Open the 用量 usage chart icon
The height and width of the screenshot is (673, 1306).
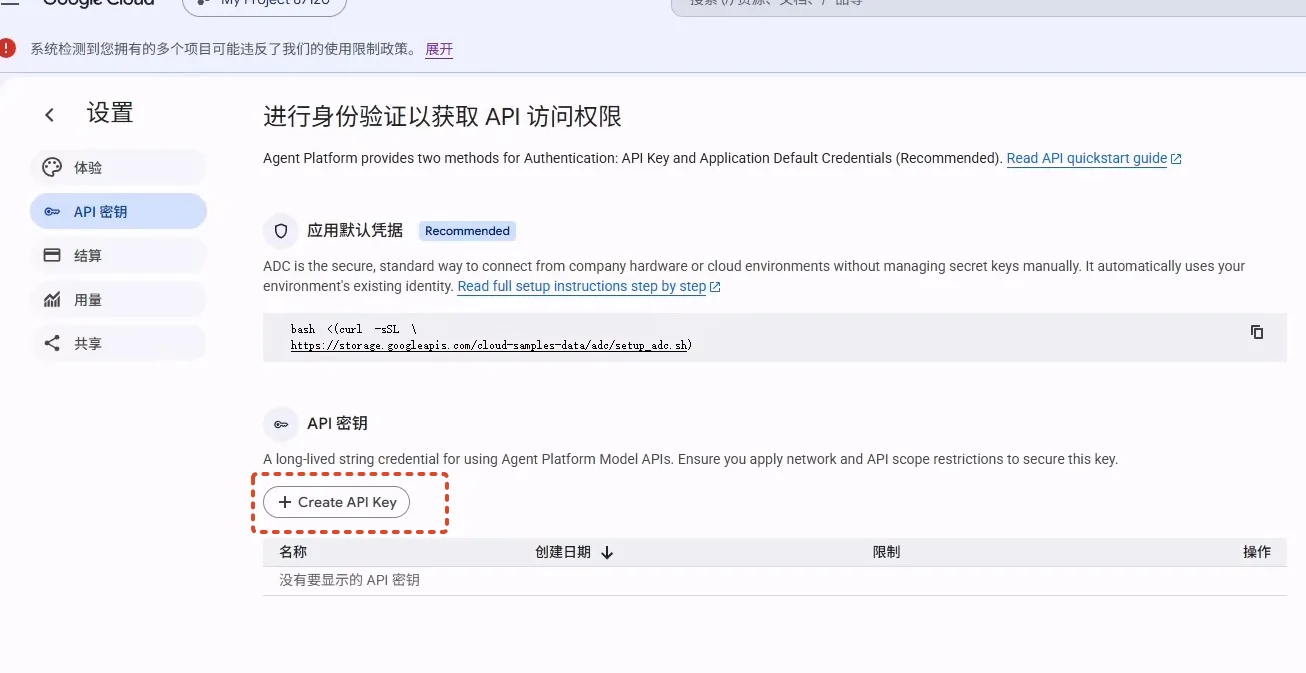[x=52, y=300]
